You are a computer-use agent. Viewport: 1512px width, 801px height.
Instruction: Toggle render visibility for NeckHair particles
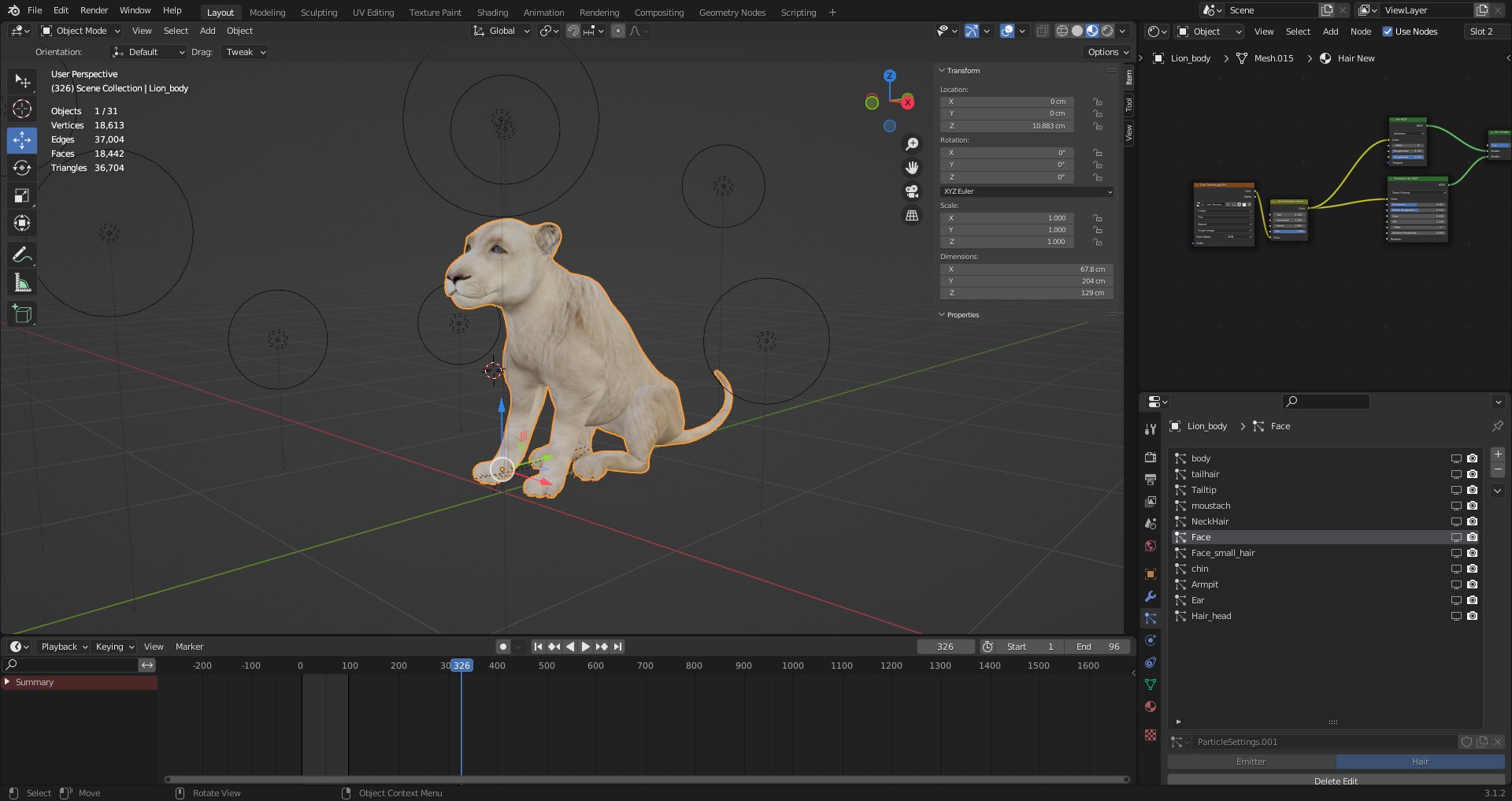coord(1472,521)
